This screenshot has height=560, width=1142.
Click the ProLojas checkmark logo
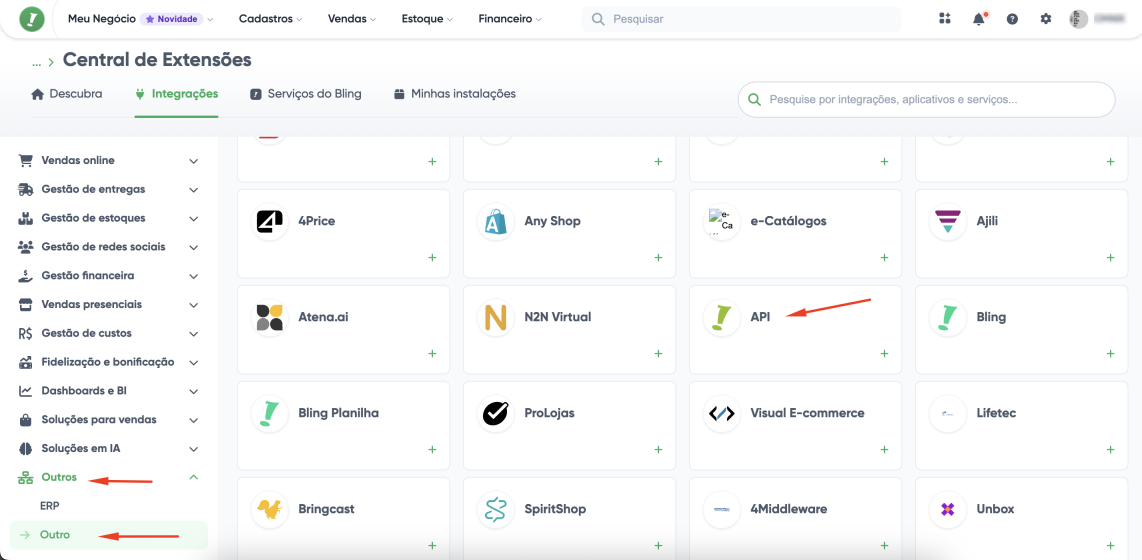(x=495, y=414)
